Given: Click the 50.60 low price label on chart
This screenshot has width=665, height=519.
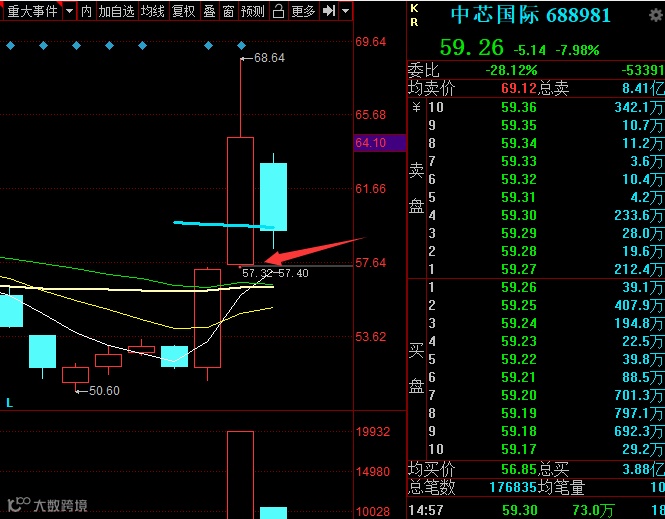Looking at the screenshot, I should tap(104, 391).
